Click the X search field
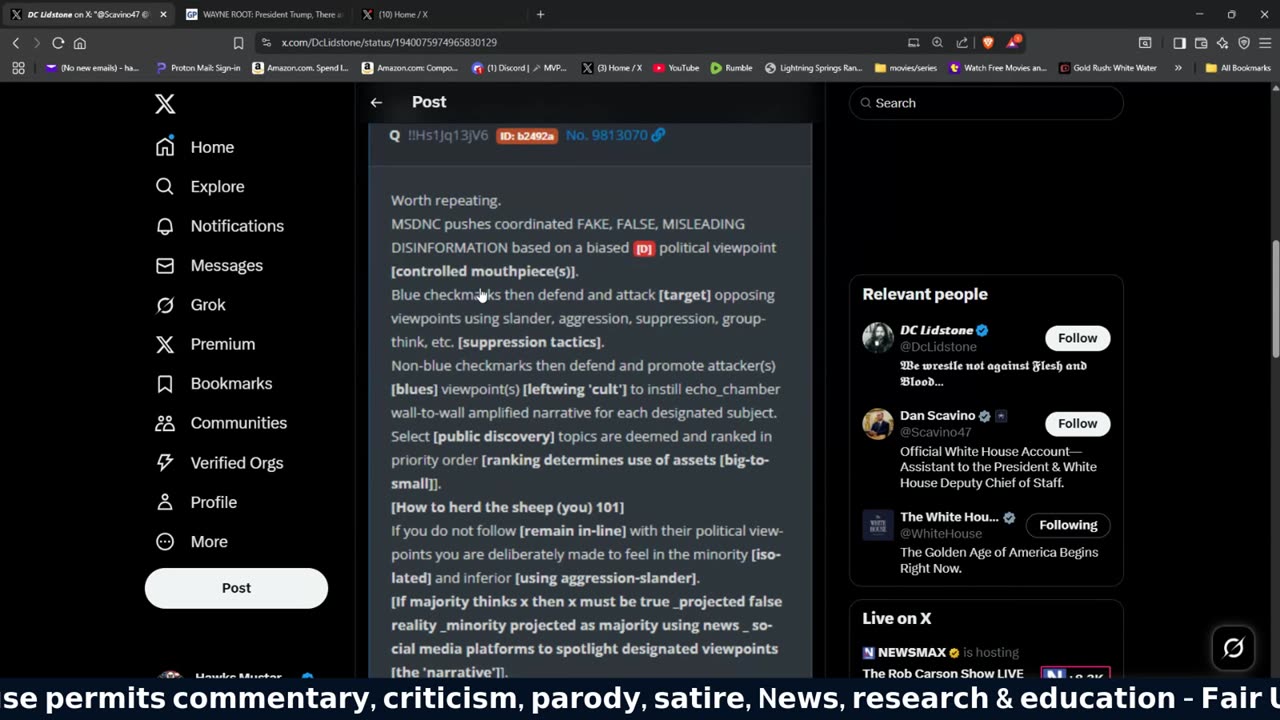Viewport: 1280px width, 720px height. click(986, 103)
